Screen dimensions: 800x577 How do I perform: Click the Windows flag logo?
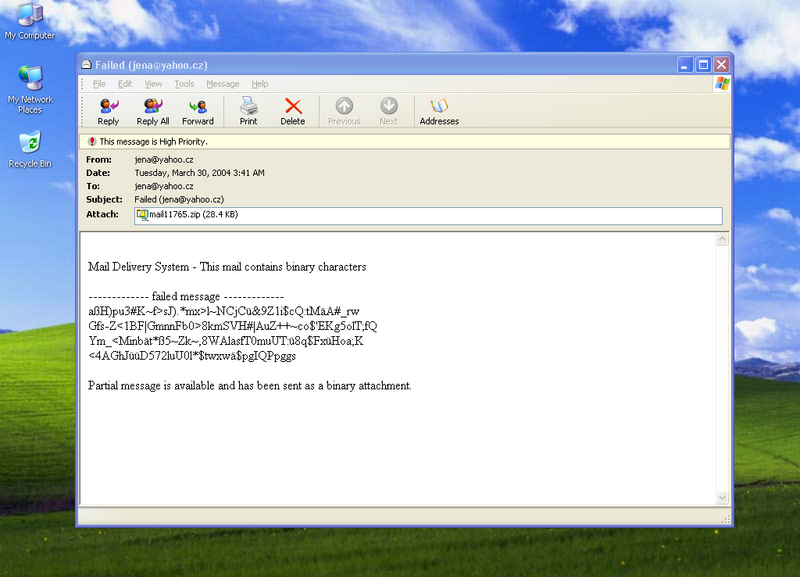click(x=722, y=84)
